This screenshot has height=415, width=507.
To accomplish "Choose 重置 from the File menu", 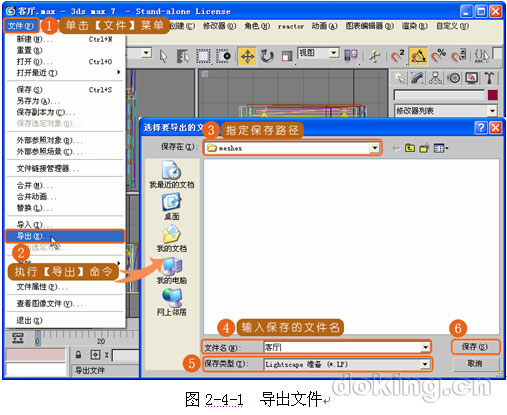I will pyautogui.click(x=65, y=50).
